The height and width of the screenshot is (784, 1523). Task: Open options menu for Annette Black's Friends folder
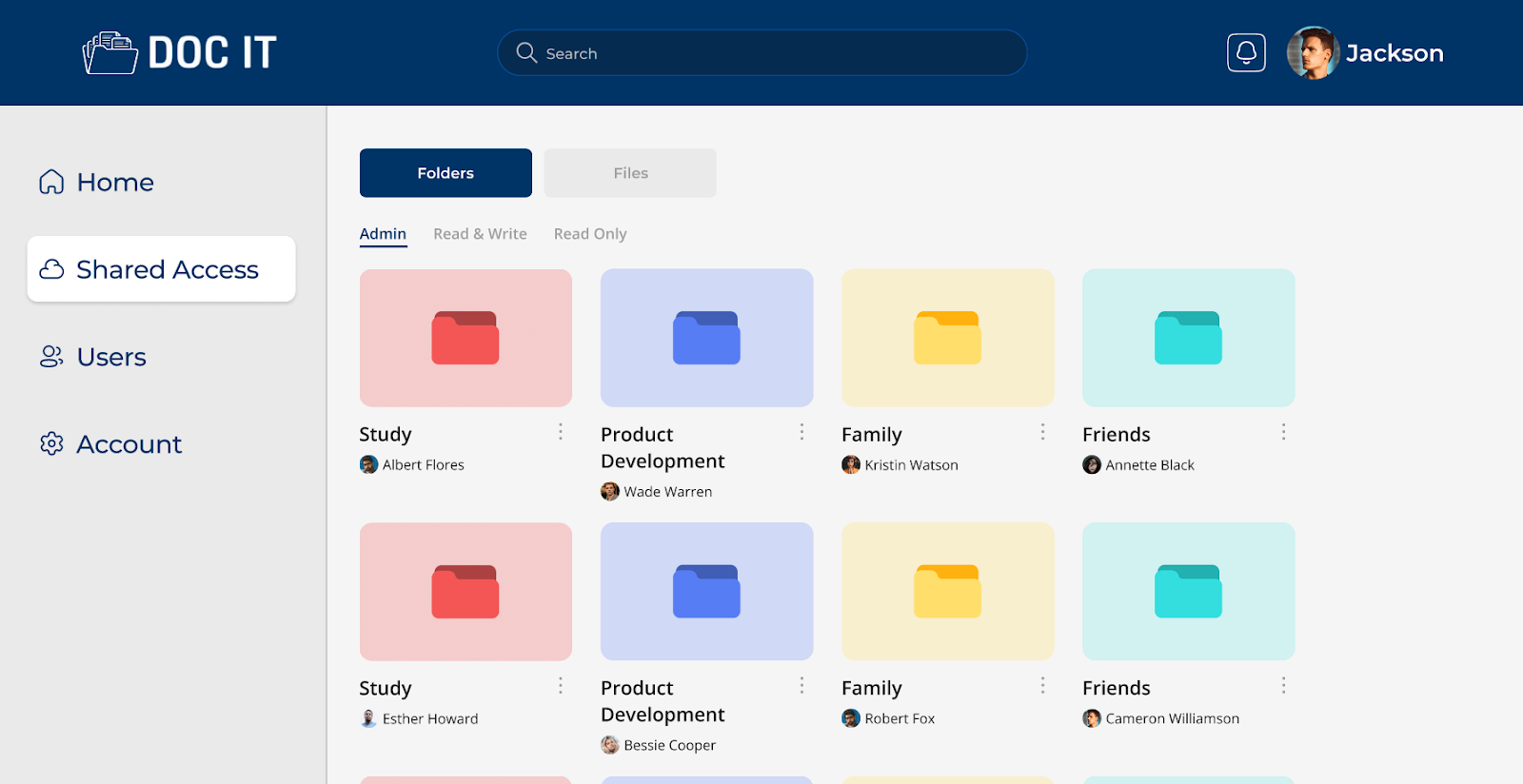point(1283,432)
